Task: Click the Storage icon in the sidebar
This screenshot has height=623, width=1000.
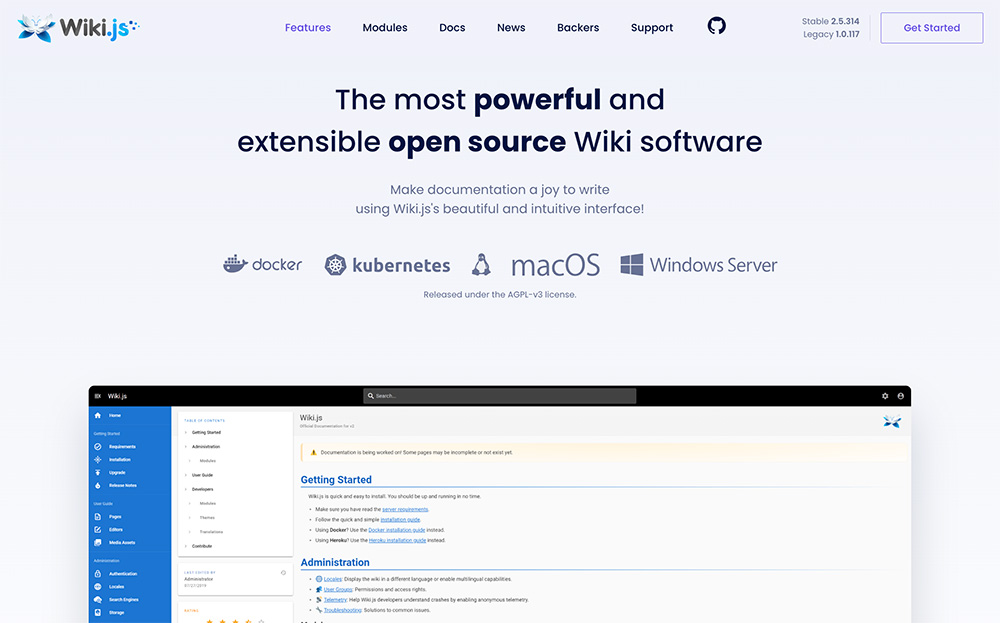Action: tap(98, 612)
